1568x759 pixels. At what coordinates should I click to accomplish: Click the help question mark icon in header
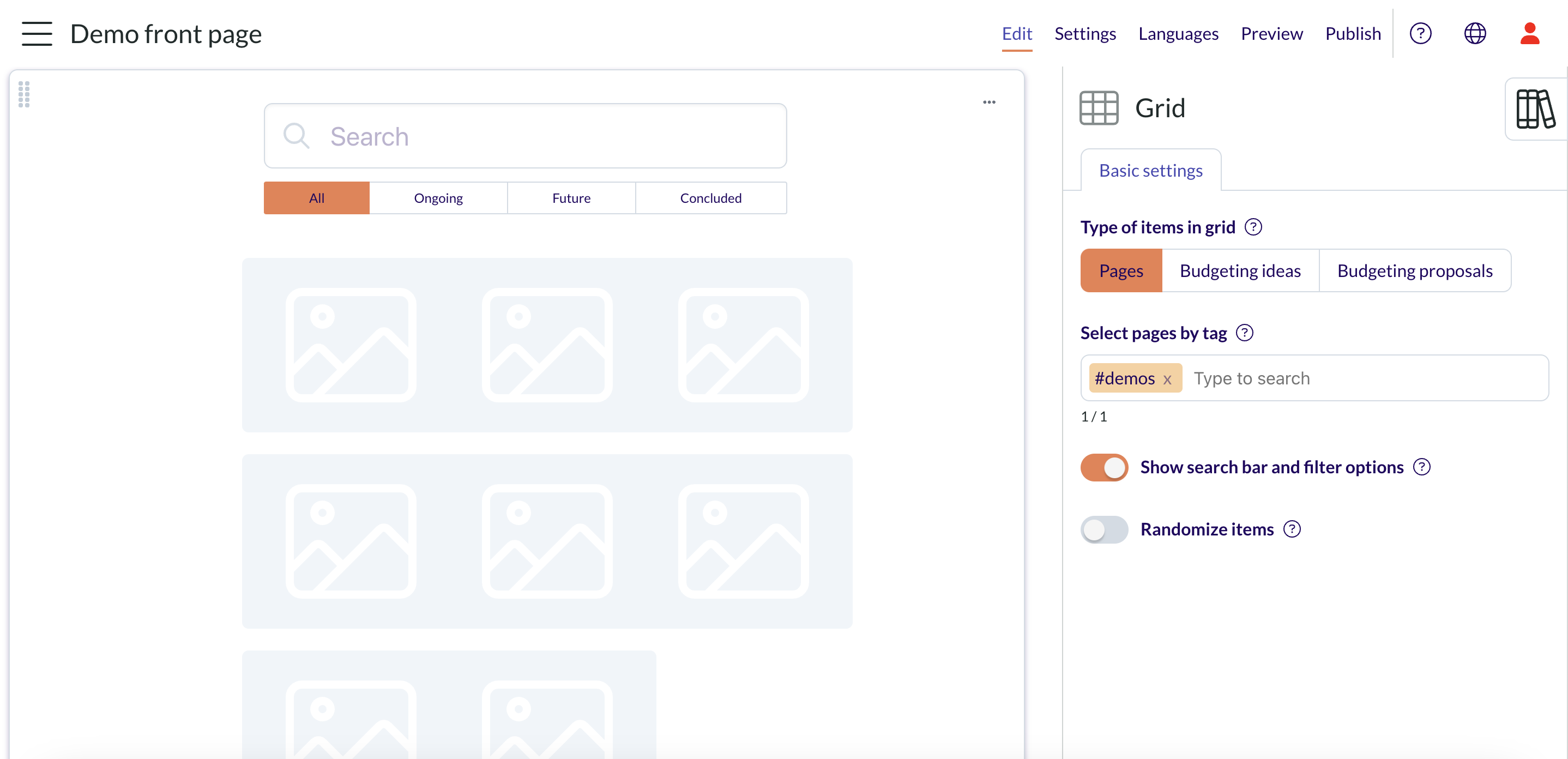[1420, 33]
